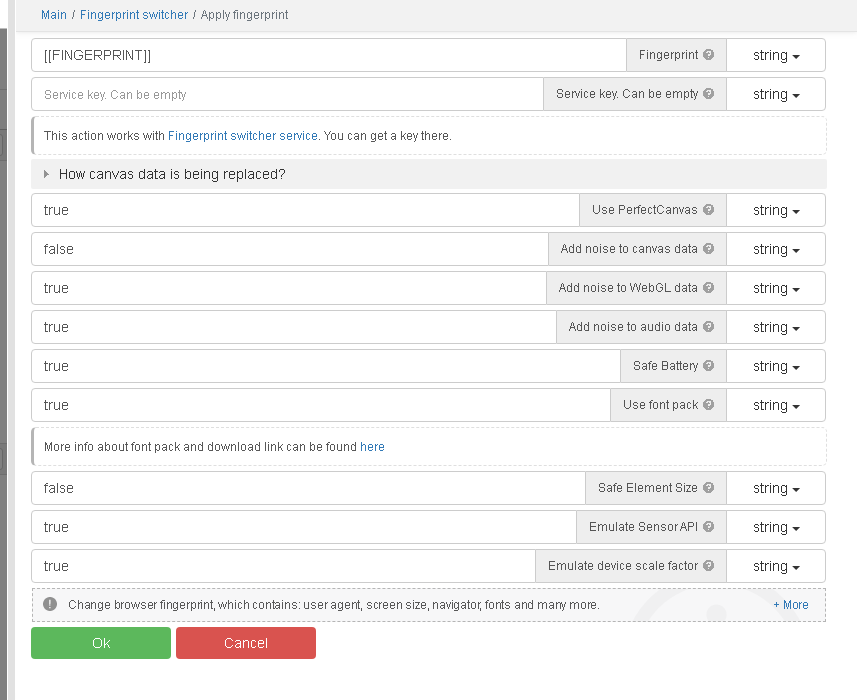The height and width of the screenshot is (700, 857).
Task: Open string type dropdown for Fingerprint field
Action: pos(776,55)
